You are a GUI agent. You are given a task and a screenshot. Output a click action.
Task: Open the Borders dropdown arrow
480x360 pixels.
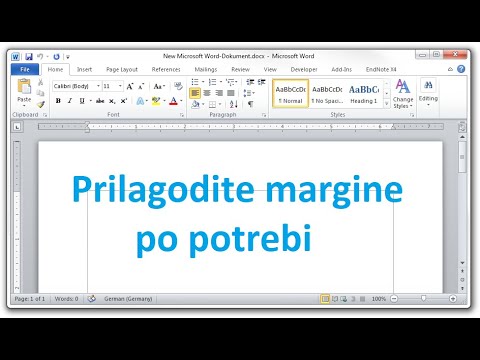pyautogui.click(x=220, y=105)
